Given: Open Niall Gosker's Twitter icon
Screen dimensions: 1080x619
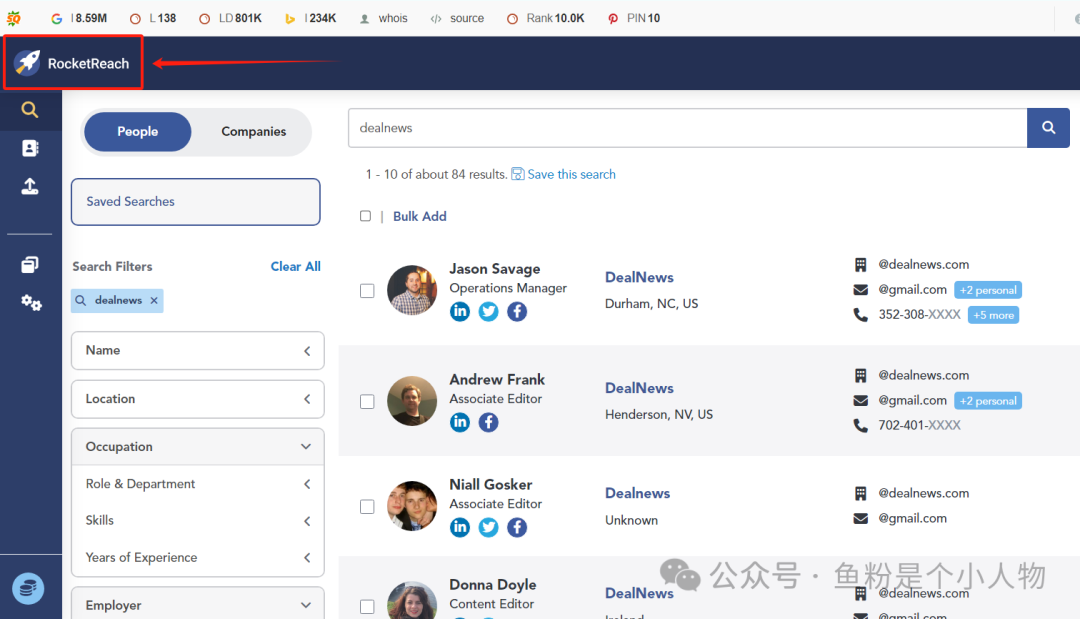Looking at the screenshot, I should tap(488, 527).
